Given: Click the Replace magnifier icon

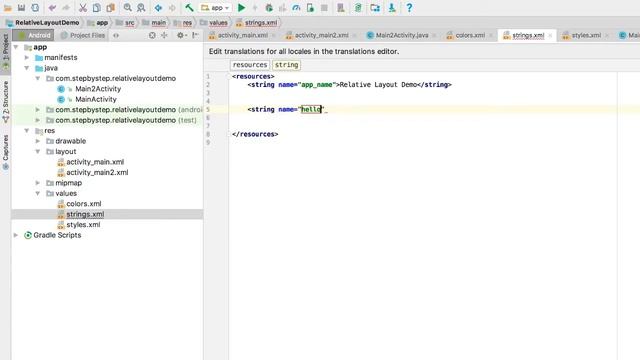Looking at the screenshot, I should click(141, 7).
